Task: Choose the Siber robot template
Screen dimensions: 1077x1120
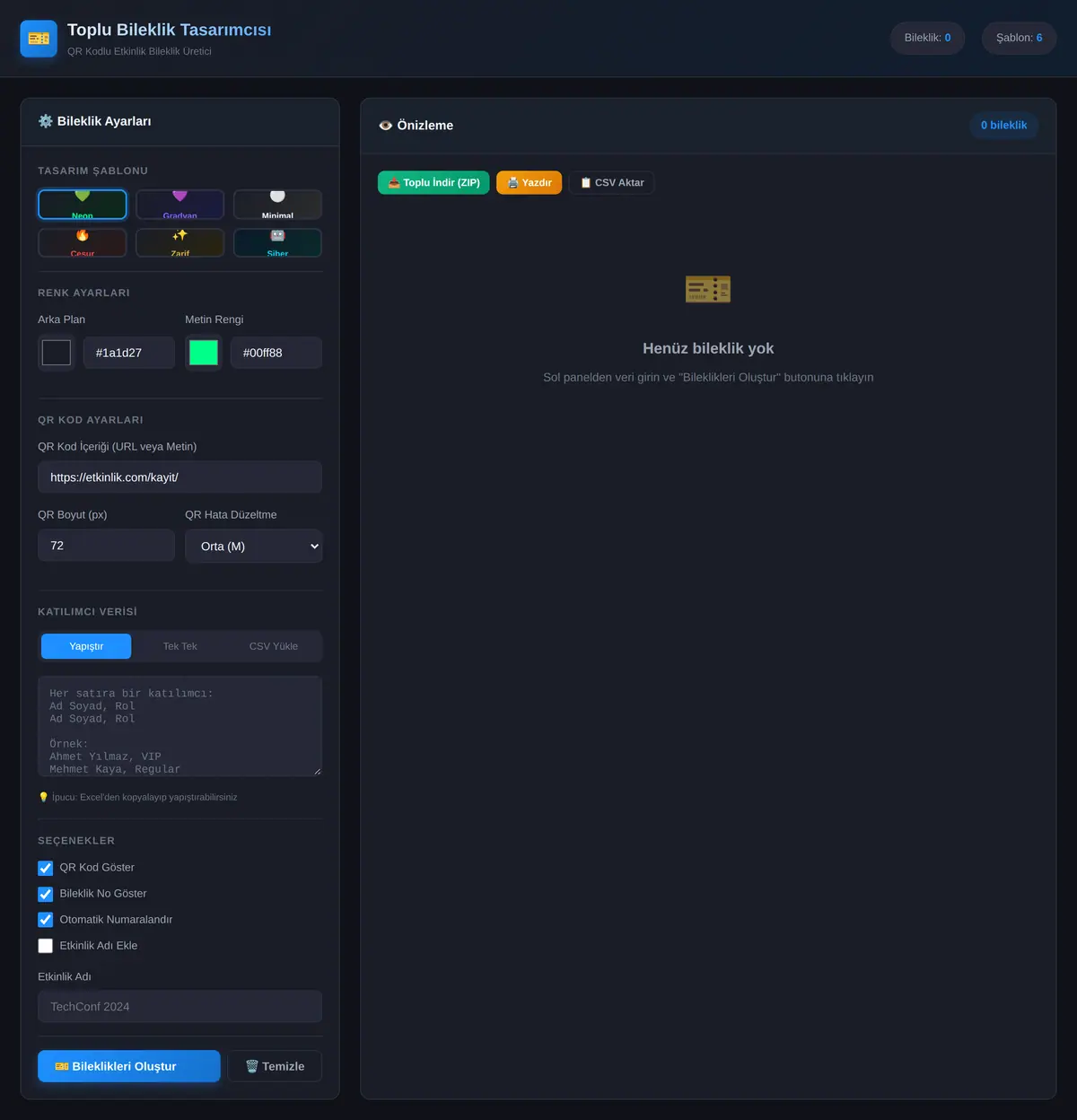Action: point(277,242)
